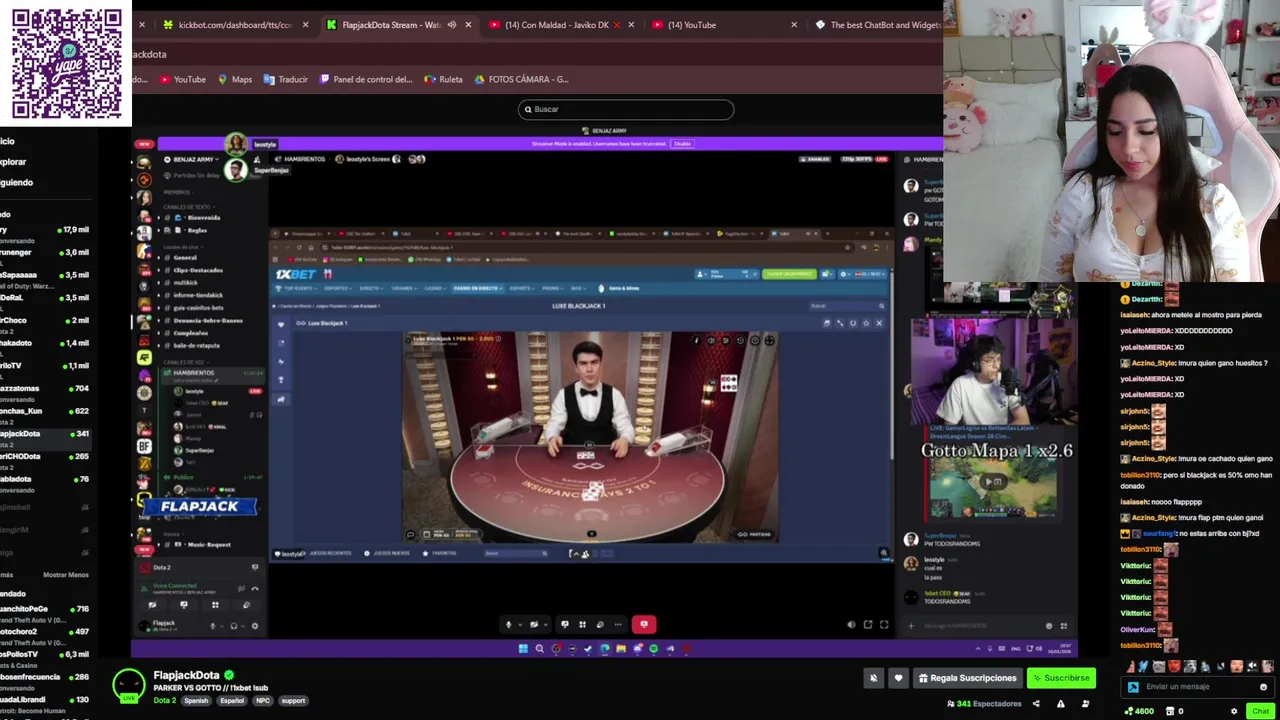The width and height of the screenshot is (1280, 720).
Task: Click the Buscar search field
Action: pyautogui.click(x=626, y=109)
